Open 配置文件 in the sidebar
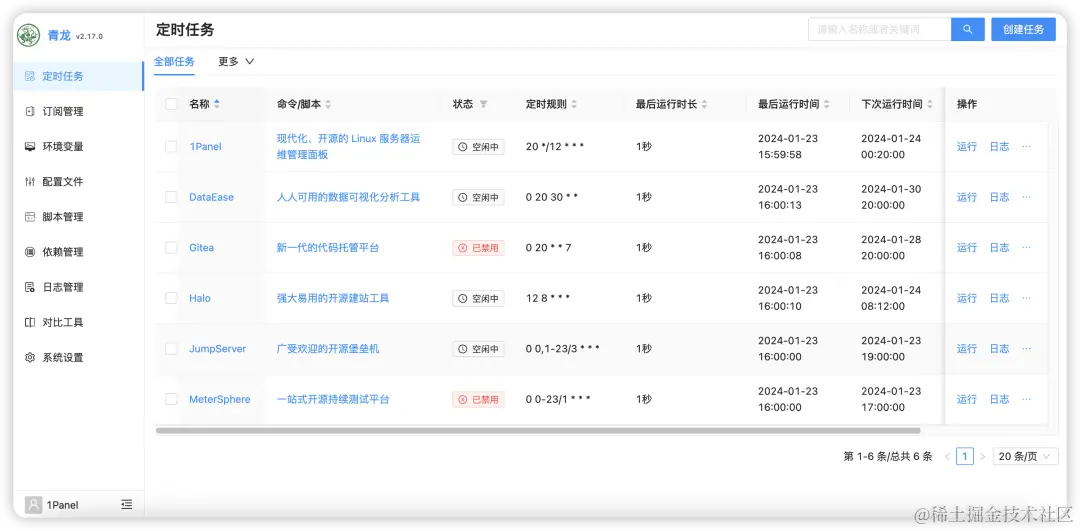Image resolution: width=1080 pixels, height=531 pixels. pos(78,182)
